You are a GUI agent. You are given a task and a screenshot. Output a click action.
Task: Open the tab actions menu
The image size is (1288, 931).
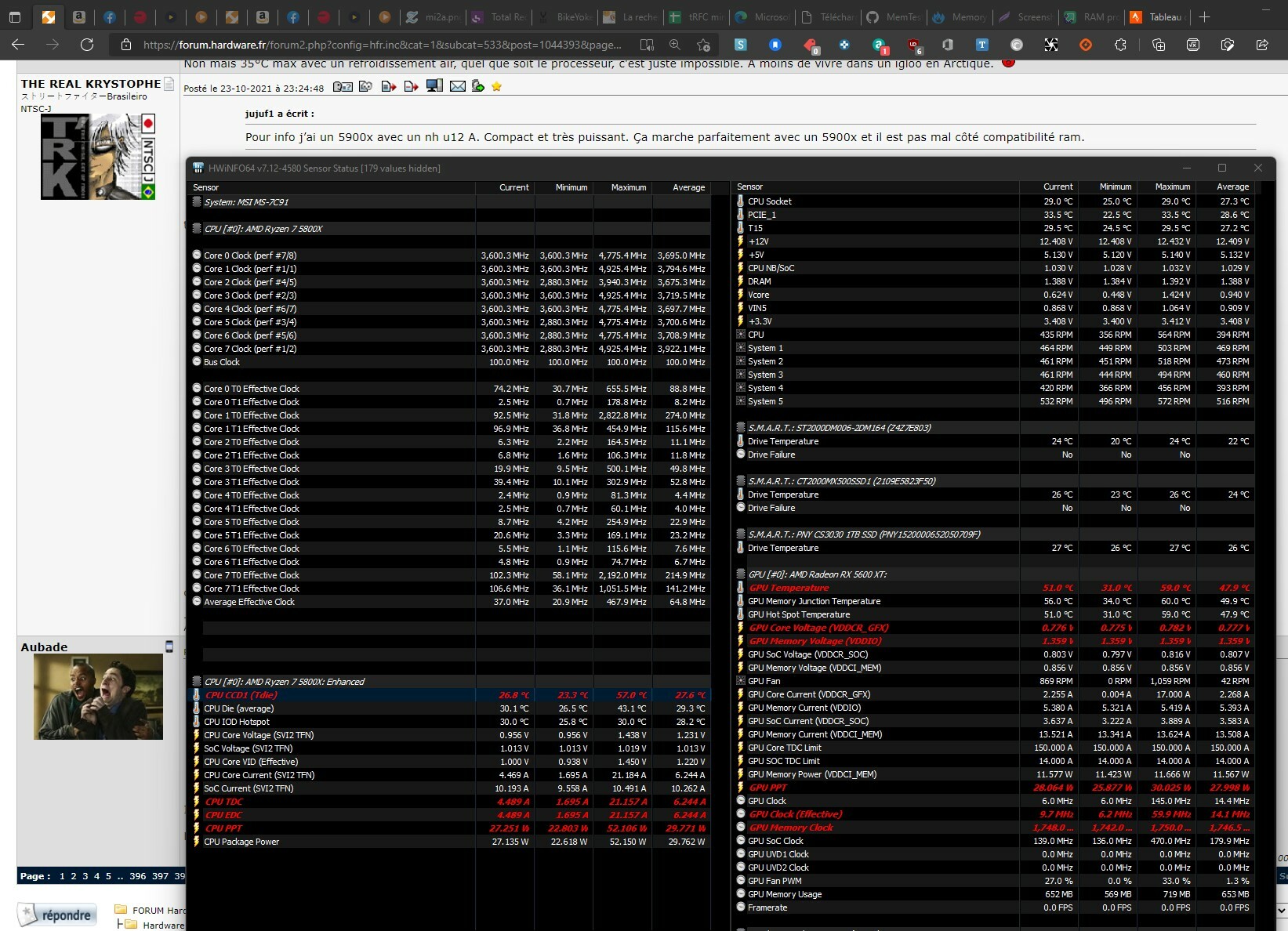(x=14, y=16)
